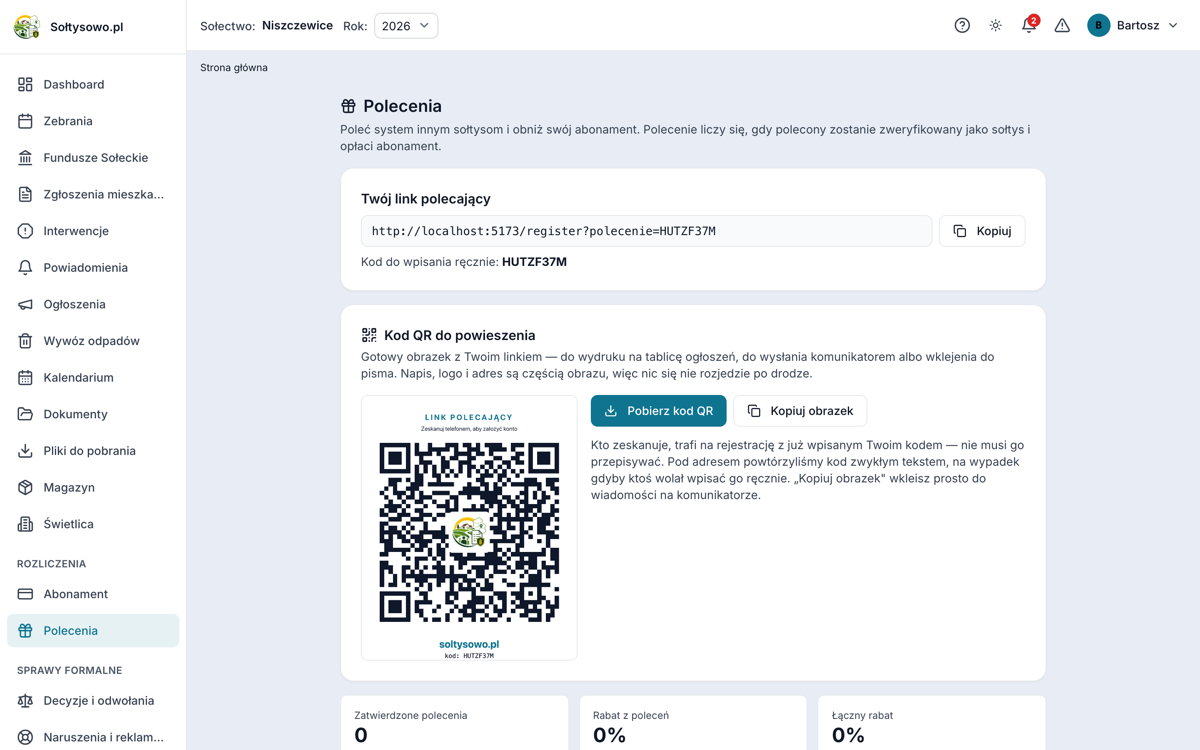Click the referral link input field
1200x750 pixels.
(646, 231)
